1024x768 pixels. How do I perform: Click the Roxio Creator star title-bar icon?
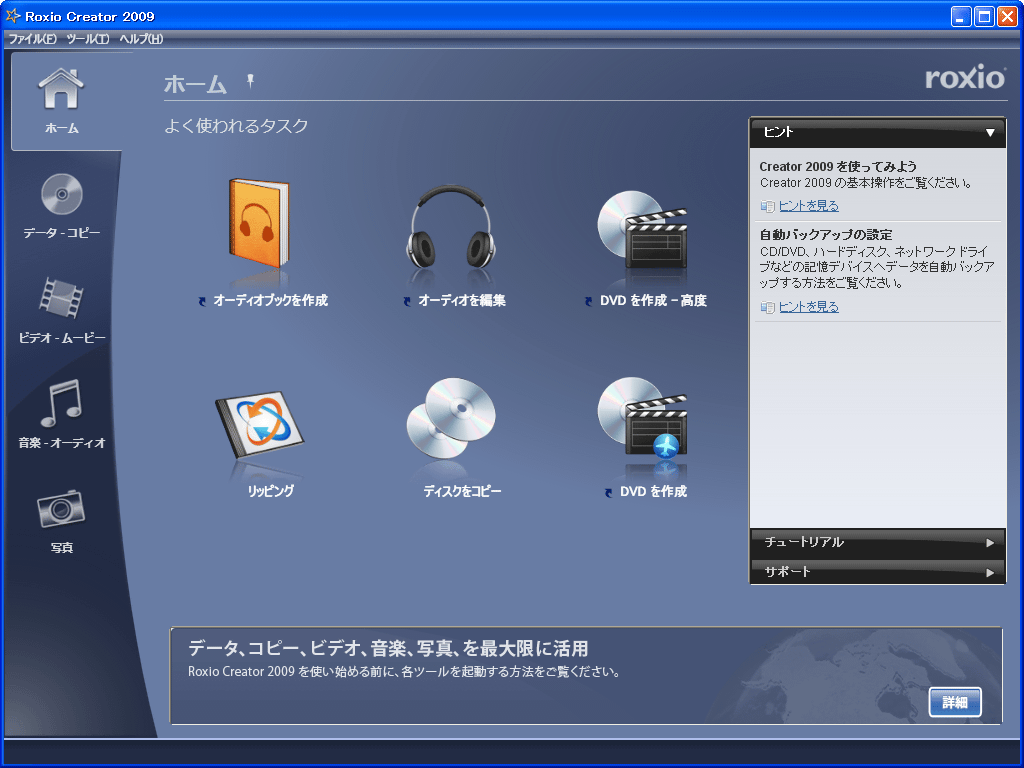(x=12, y=16)
